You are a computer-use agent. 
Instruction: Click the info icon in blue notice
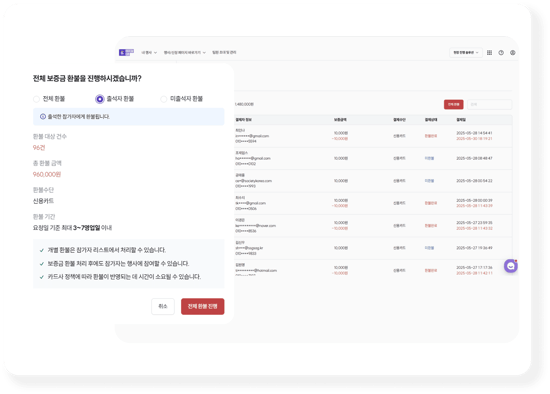[43, 116]
